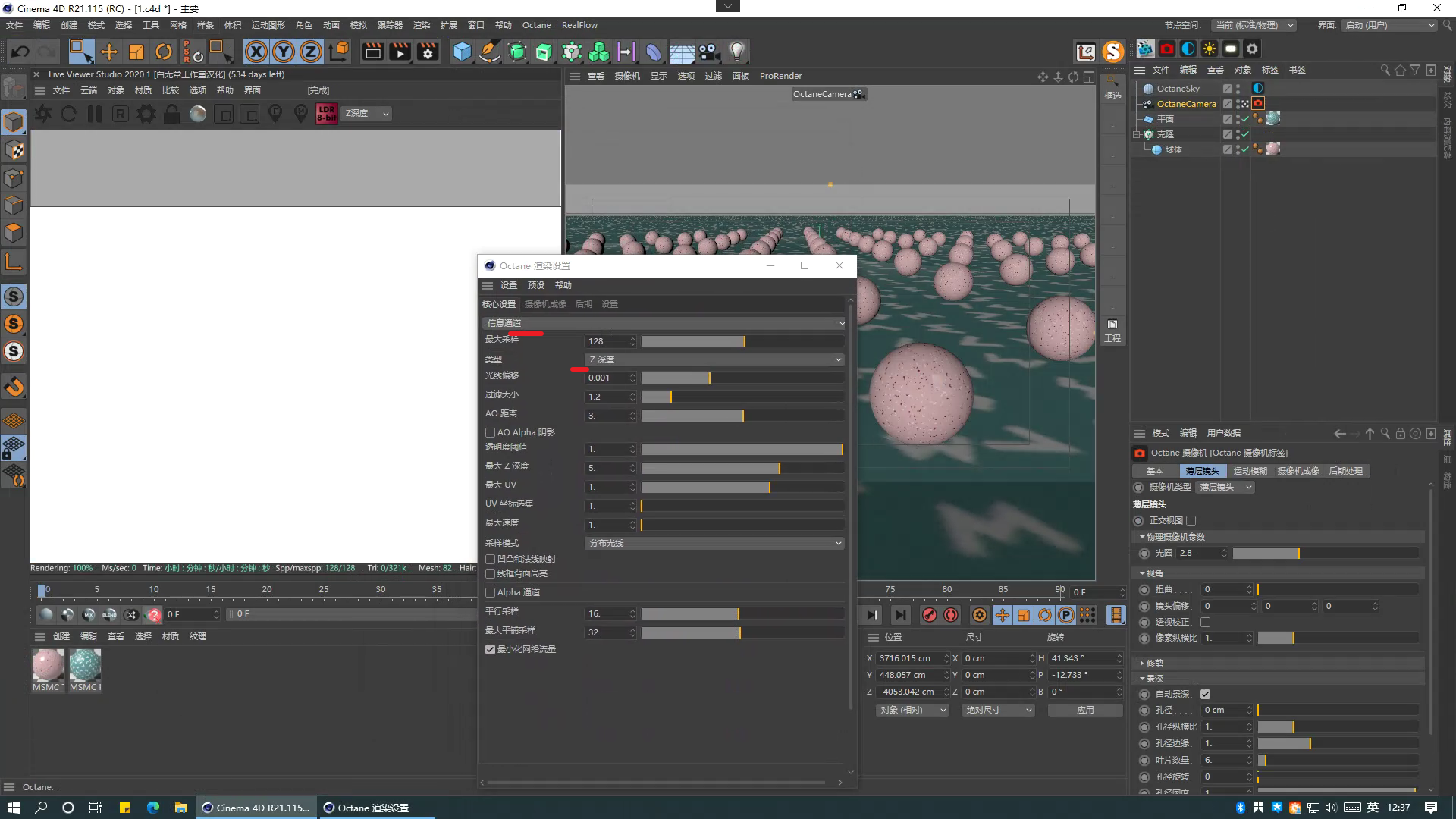Open the 摄像机类型 薄层镜头 dropdown
1456x819 pixels.
pos(1225,488)
